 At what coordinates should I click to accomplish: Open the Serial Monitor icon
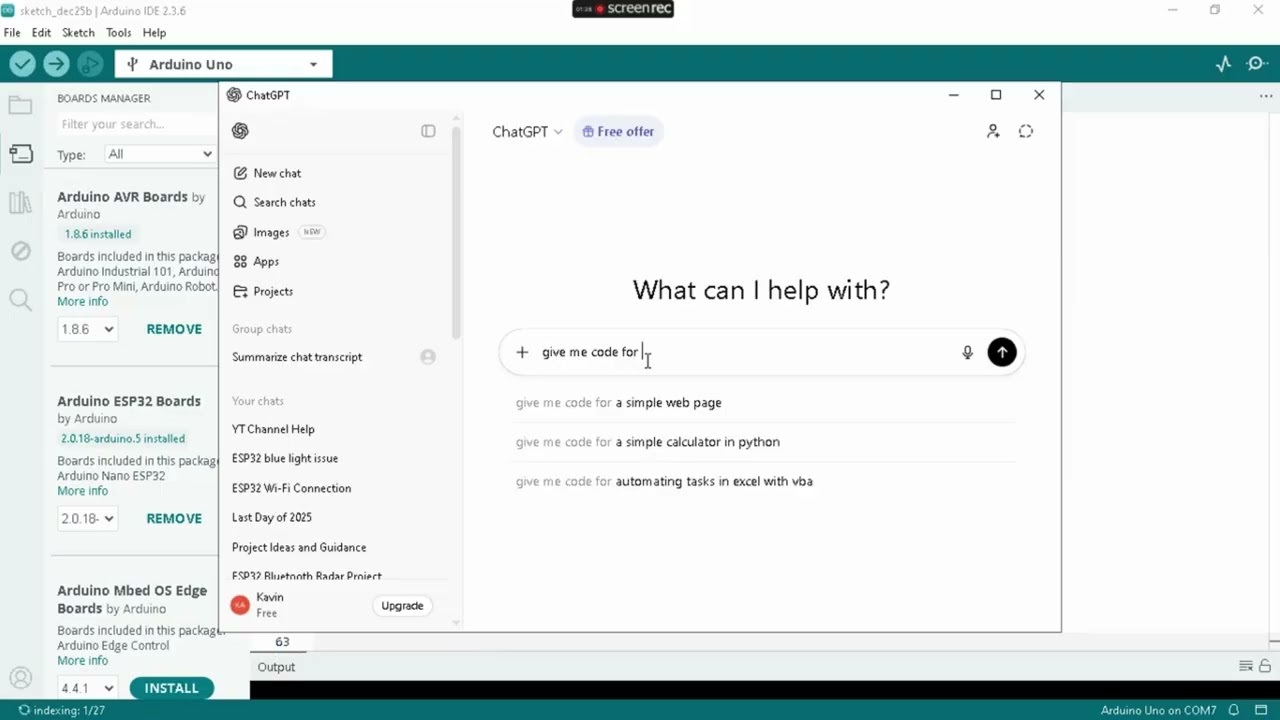(1257, 64)
